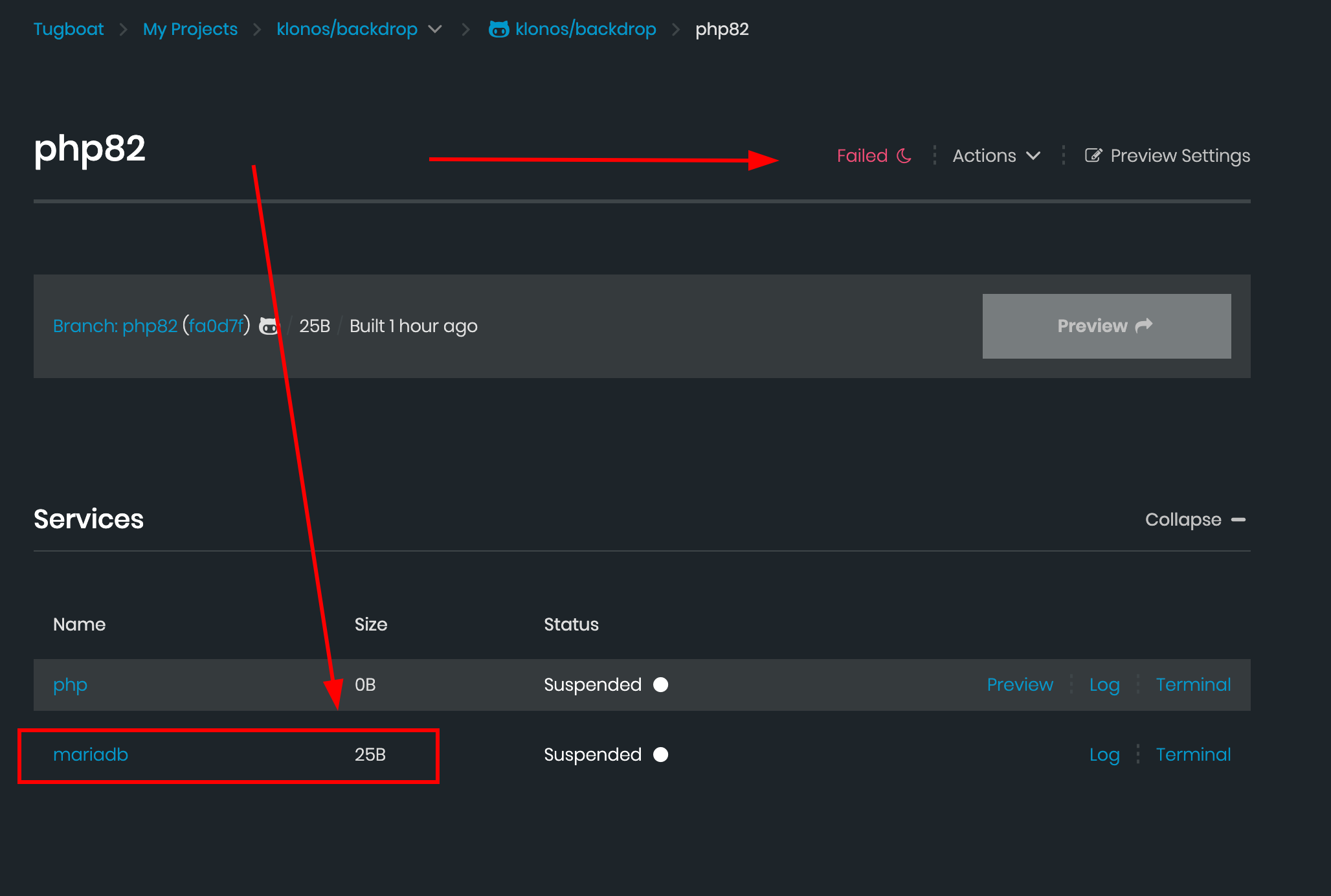Toggle the php service Suspended indicator
This screenshot has width=1331, height=896.
click(660, 684)
